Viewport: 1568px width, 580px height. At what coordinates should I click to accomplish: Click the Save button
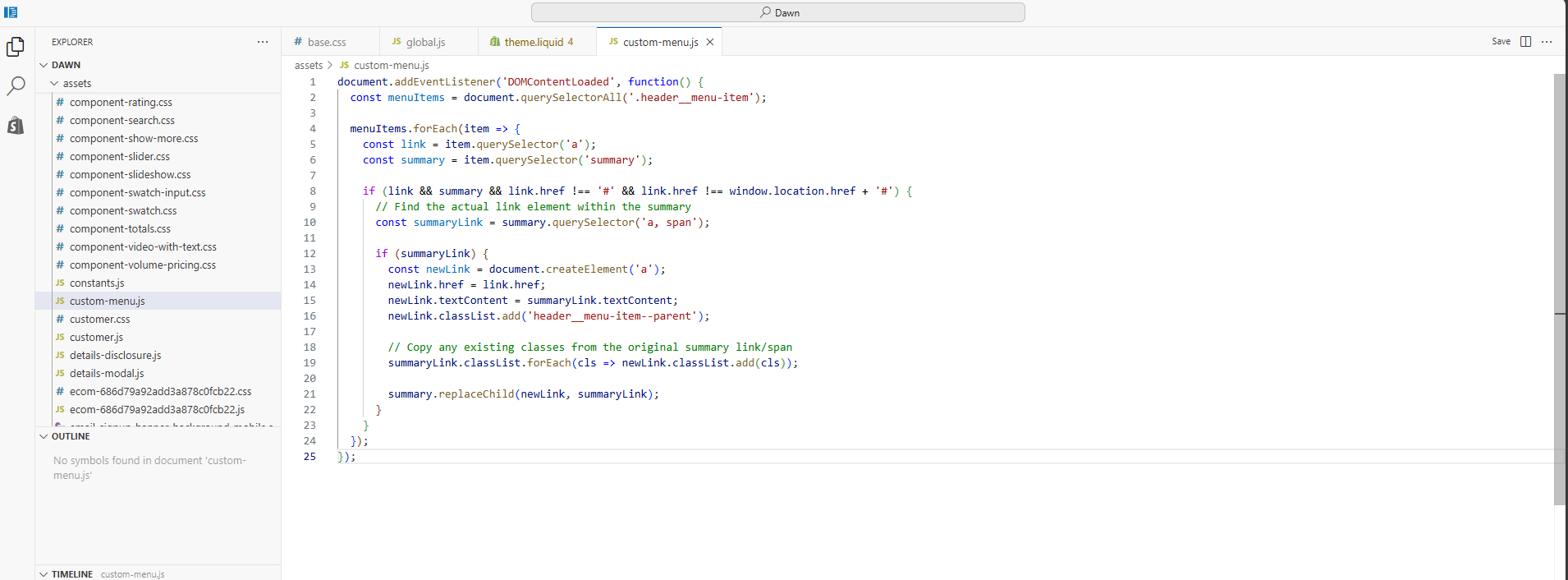pyautogui.click(x=1501, y=42)
